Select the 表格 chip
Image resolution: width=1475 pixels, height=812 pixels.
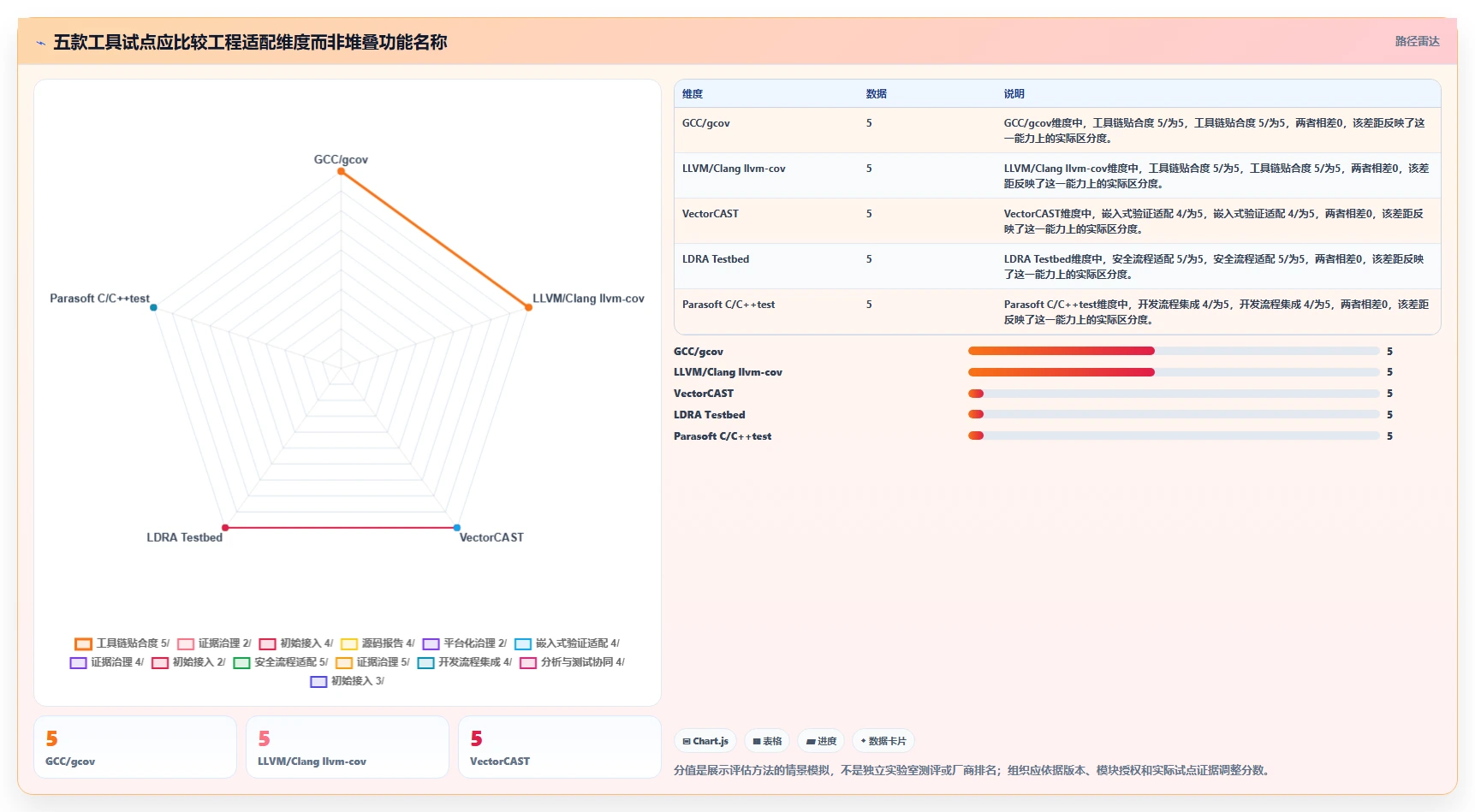(767, 741)
